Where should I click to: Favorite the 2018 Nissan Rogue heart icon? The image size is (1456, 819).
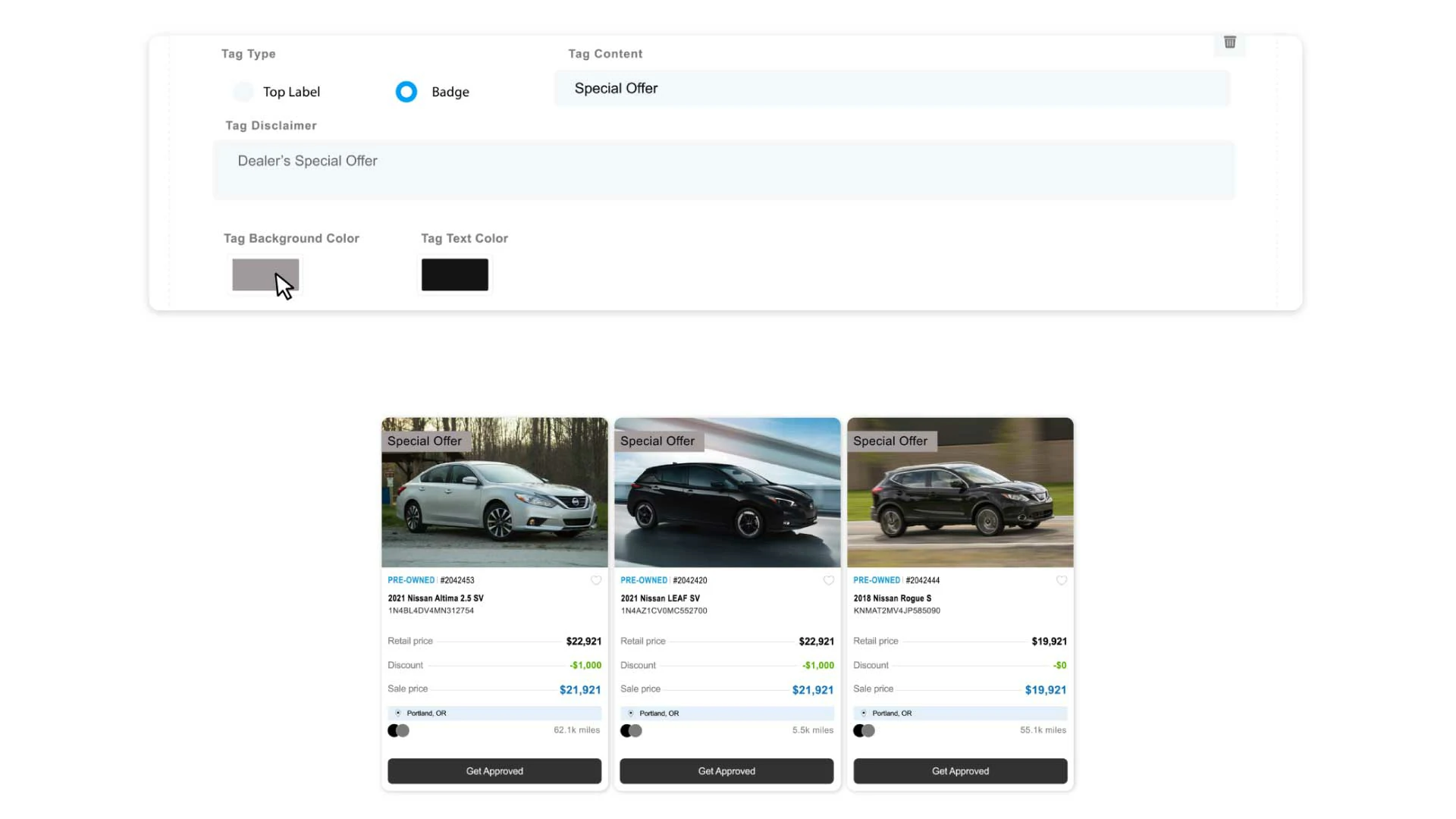1062,580
